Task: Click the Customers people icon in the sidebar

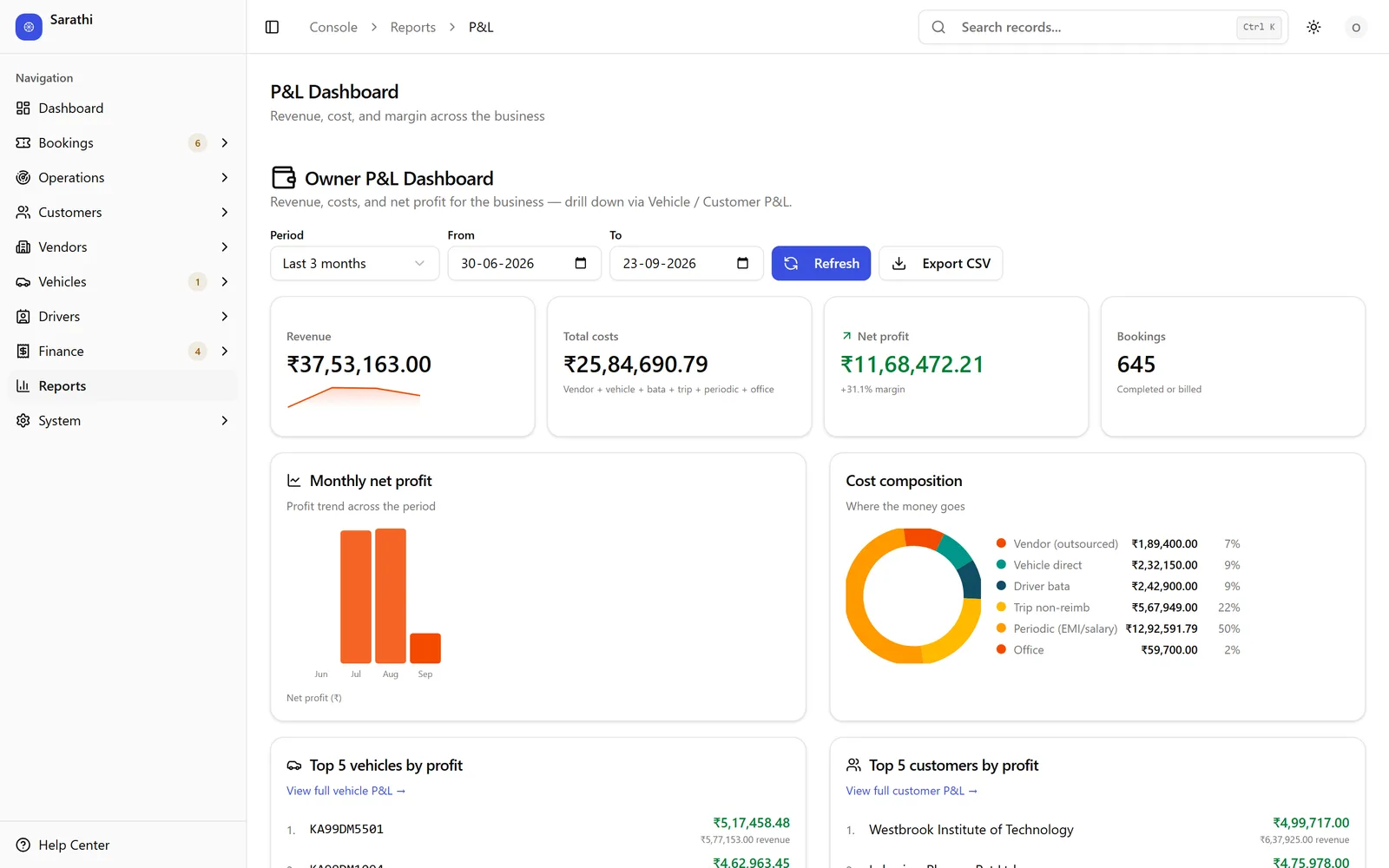Action: click(23, 212)
